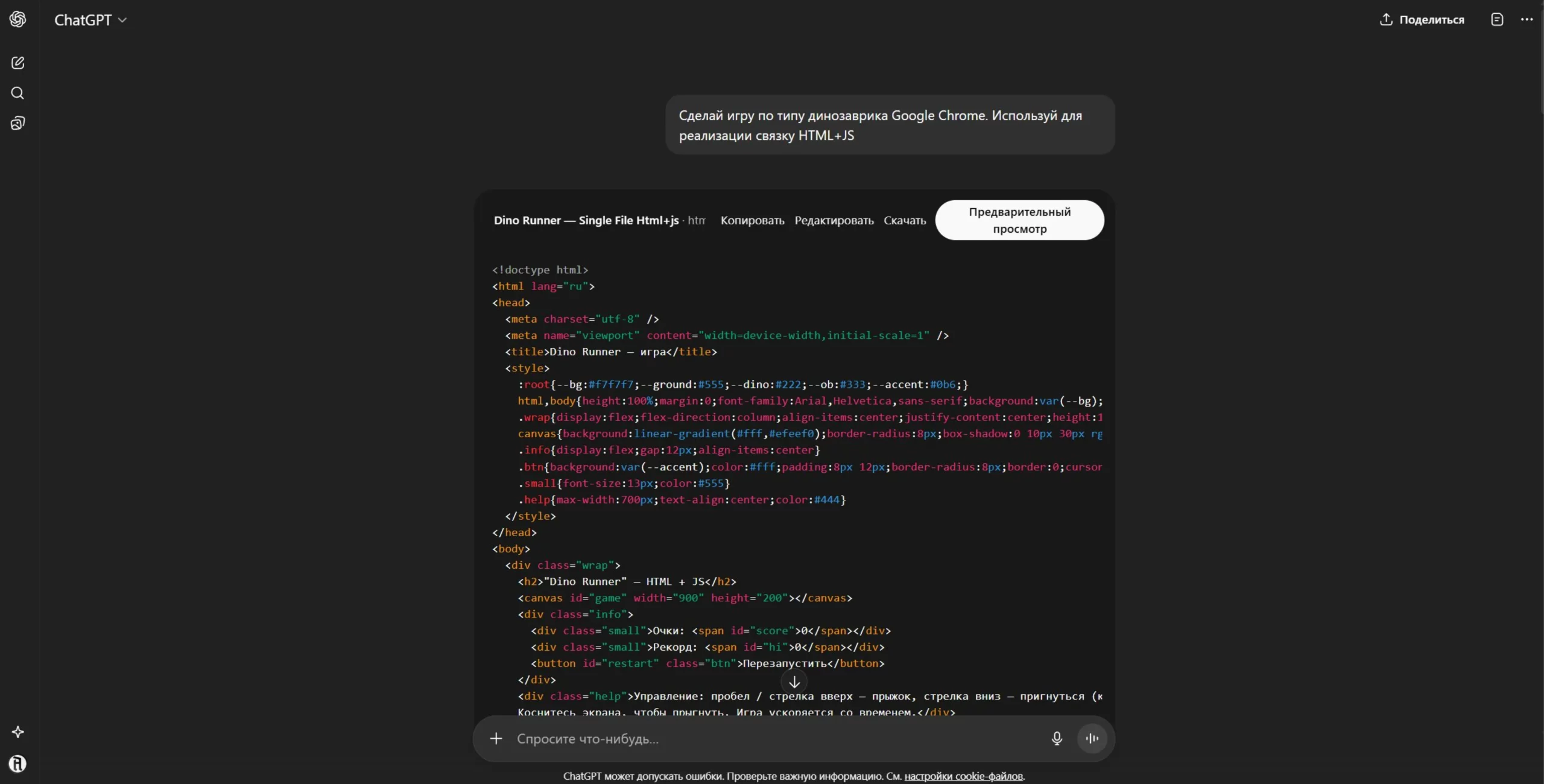Open Предварительный просмотр preview
This screenshot has width=1544, height=784.
coord(1019,220)
